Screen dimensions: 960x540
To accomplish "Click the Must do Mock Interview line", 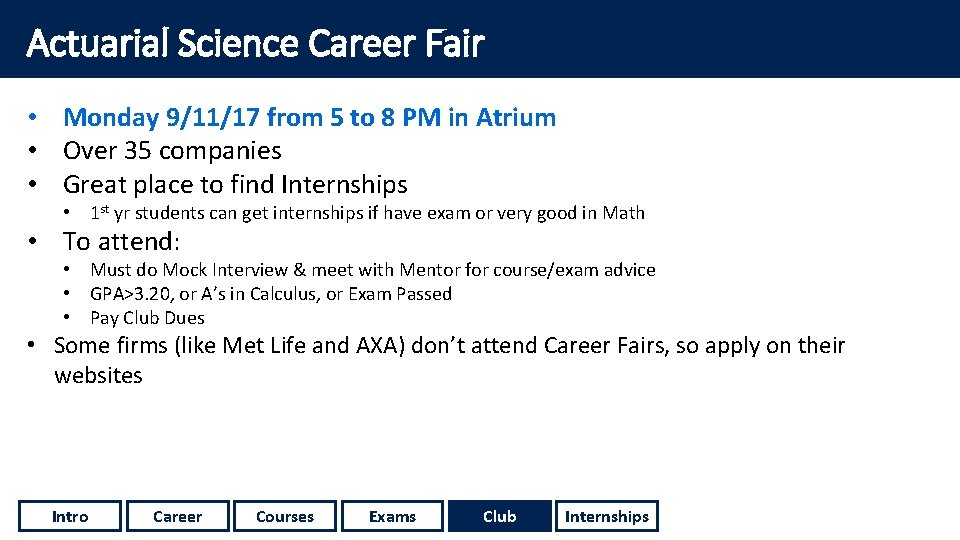I will coord(373,269).
